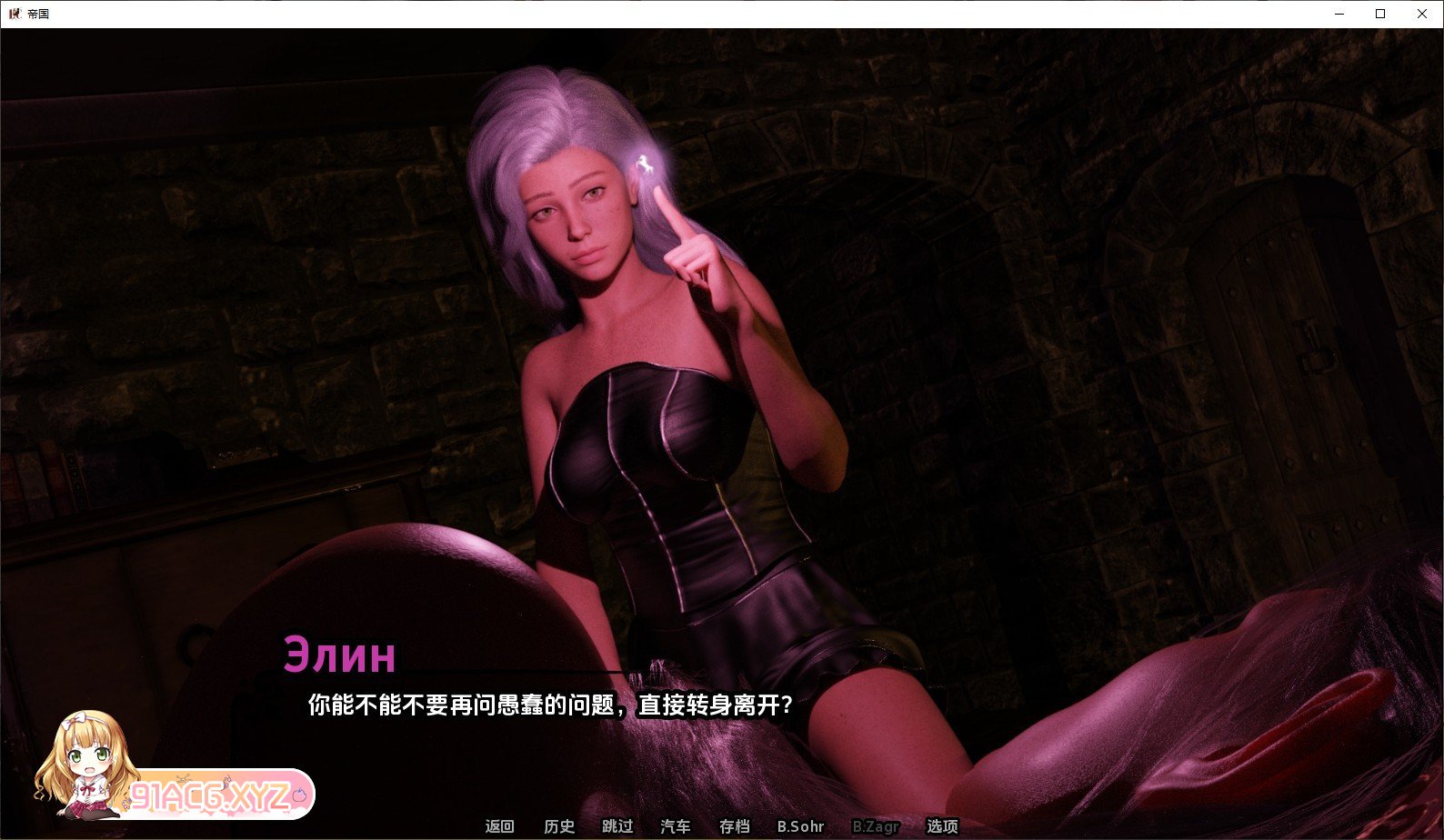Image resolution: width=1444 pixels, height=840 pixels.
Task: Click the game app icon in title bar
Action: pos(15,14)
